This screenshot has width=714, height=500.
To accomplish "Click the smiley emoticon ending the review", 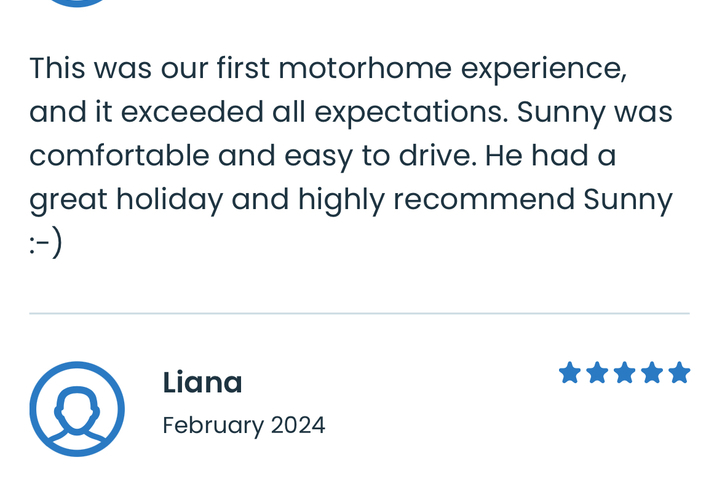I will click(46, 243).
